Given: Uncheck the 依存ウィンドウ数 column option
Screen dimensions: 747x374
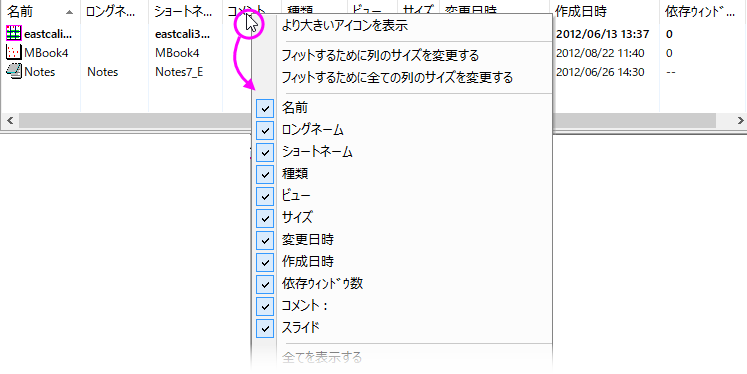Looking at the screenshot, I should [265, 284].
